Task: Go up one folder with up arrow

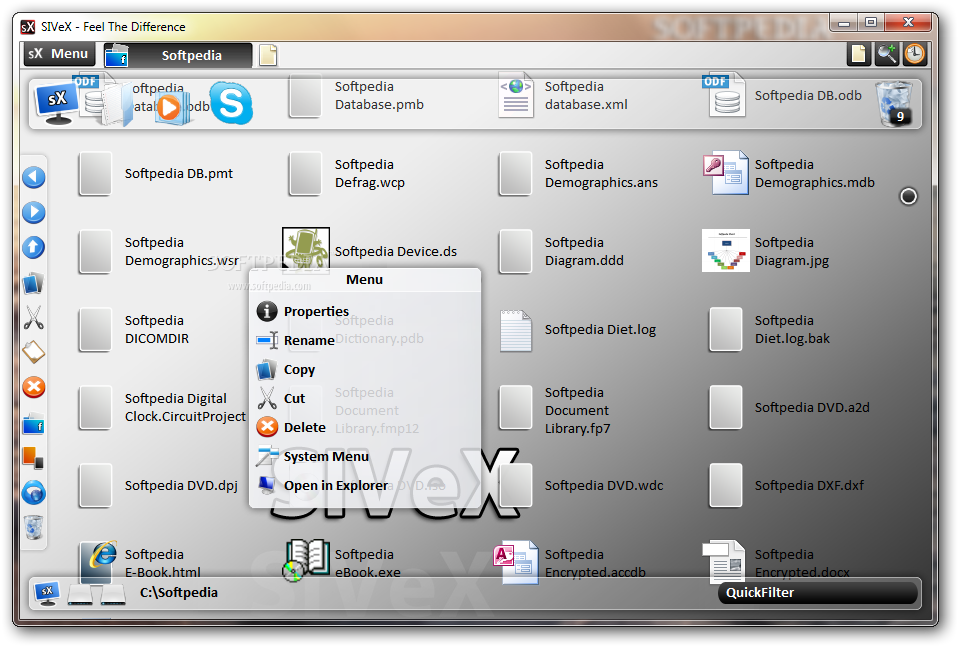Action: point(34,248)
